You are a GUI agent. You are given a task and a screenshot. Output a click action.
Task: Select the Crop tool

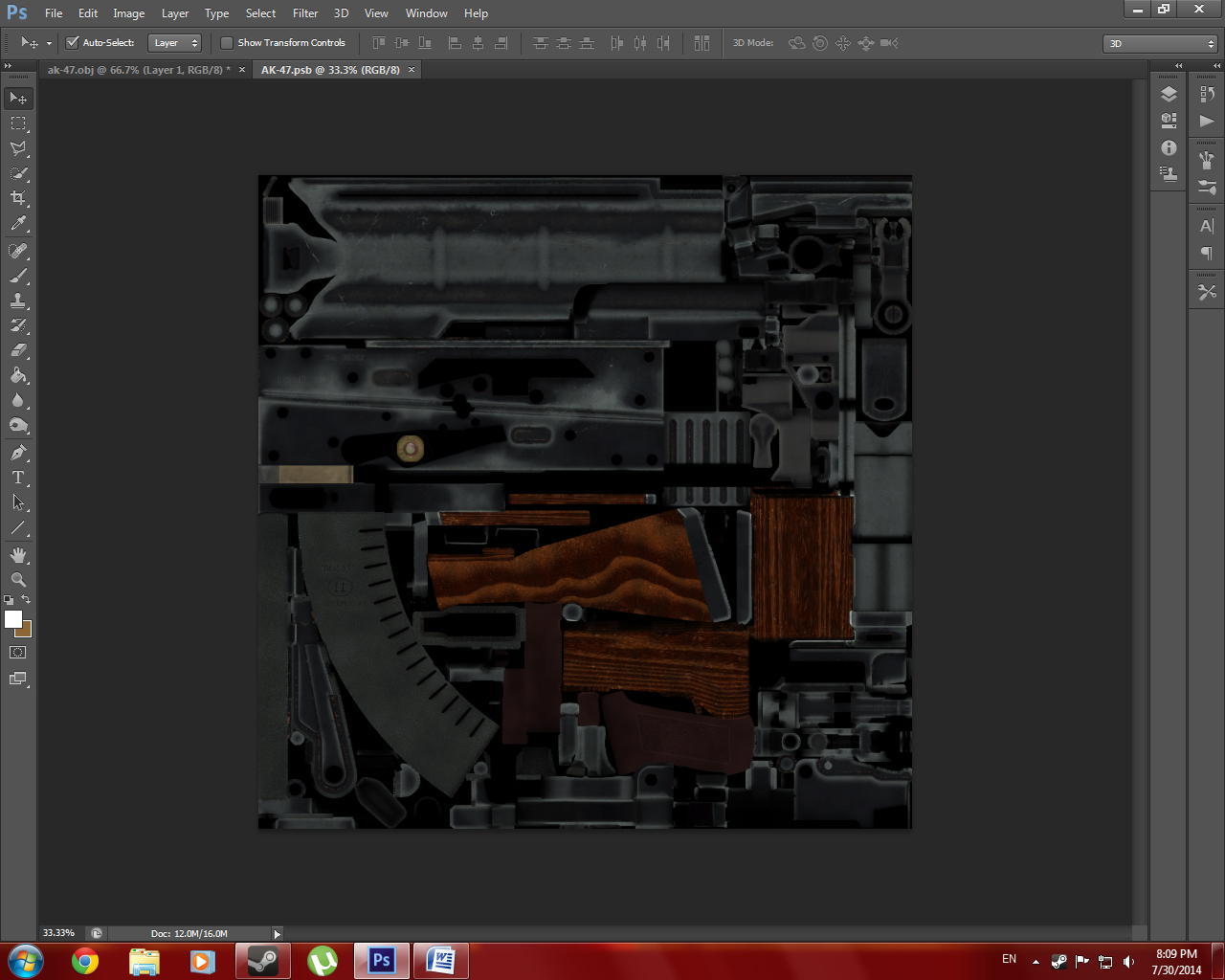pyautogui.click(x=18, y=198)
